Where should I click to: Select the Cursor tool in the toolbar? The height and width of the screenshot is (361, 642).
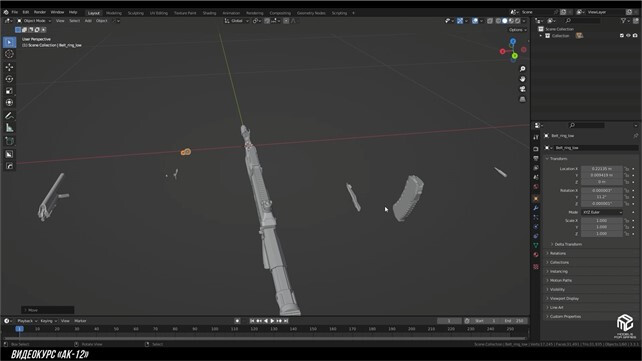click(x=9, y=54)
